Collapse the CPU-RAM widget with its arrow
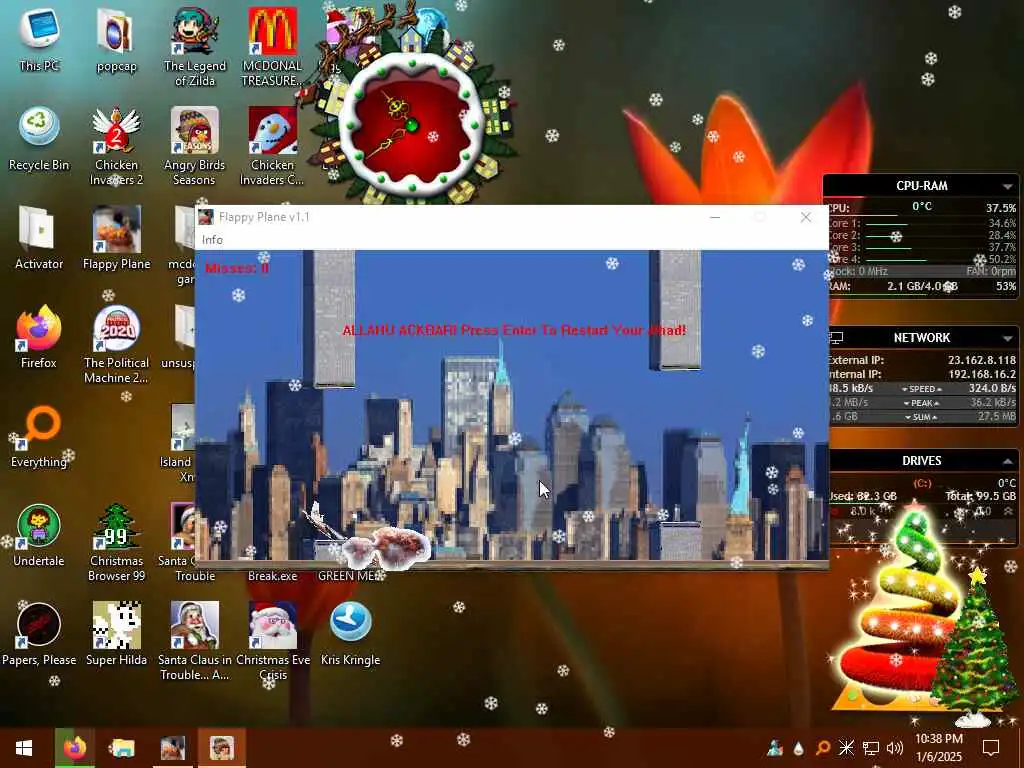 pyautogui.click(x=1008, y=186)
